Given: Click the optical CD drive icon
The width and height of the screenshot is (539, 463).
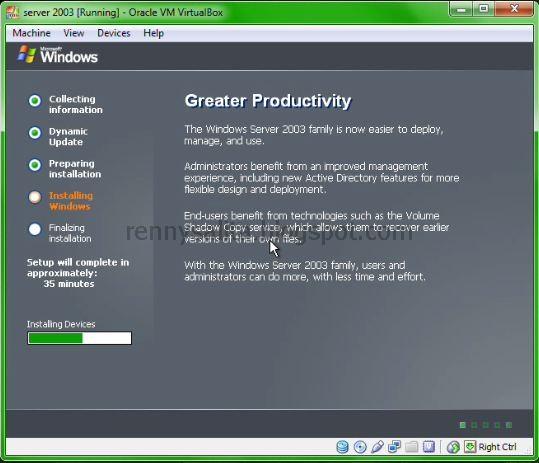Looking at the screenshot, I should pyautogui.click(x=360, y=447).
